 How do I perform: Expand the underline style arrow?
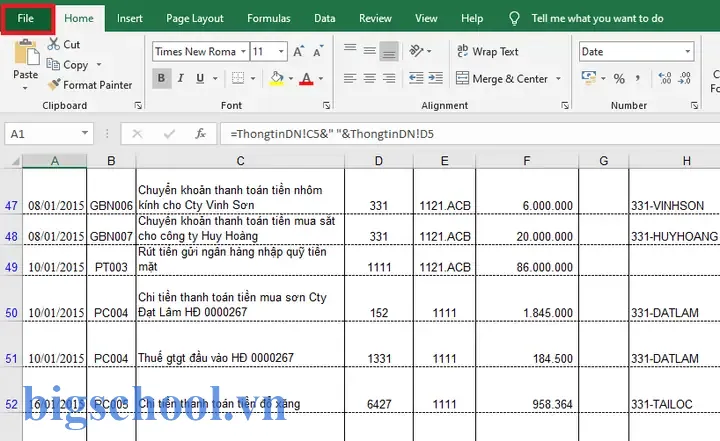click(x=215, y=79)
